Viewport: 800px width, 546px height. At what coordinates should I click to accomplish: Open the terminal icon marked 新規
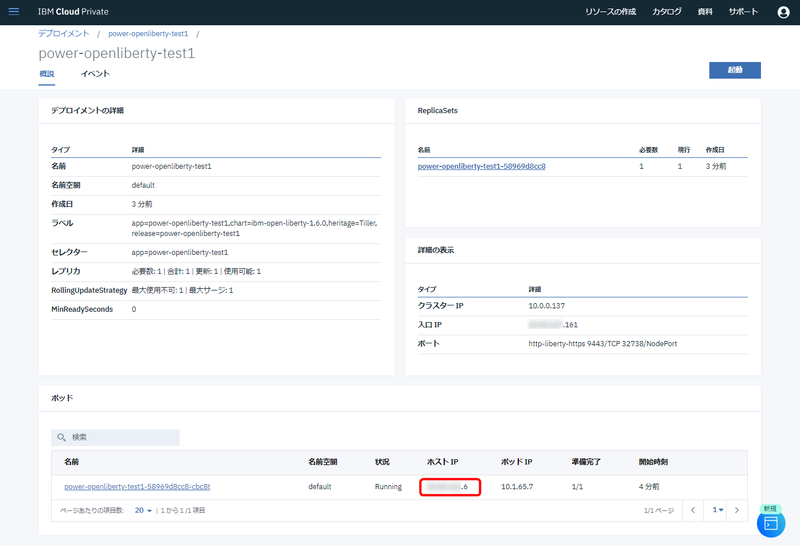pyautogui.click(x=771, y=523)
